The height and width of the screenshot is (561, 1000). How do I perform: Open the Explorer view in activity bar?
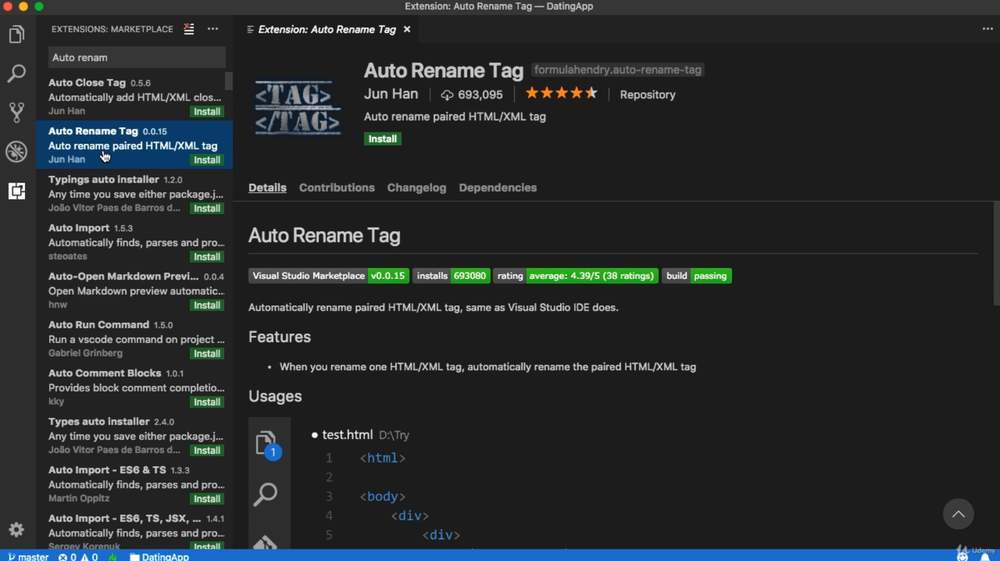click(x=16, y=36)
